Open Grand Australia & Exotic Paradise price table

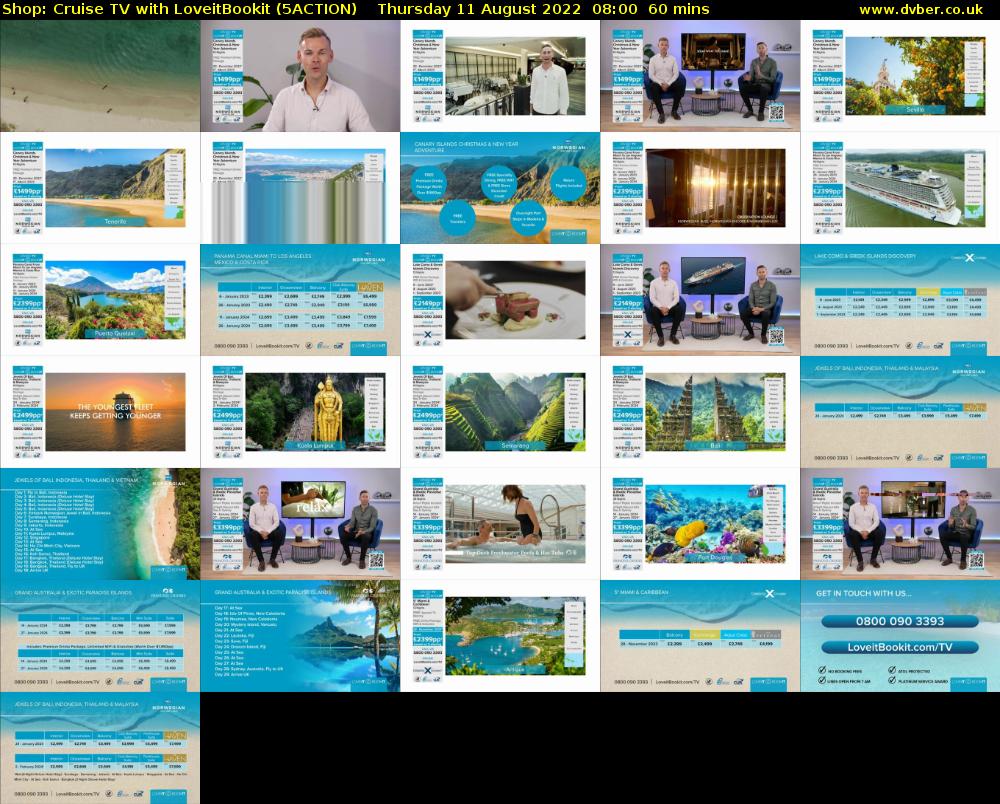[x=100, y=636]
